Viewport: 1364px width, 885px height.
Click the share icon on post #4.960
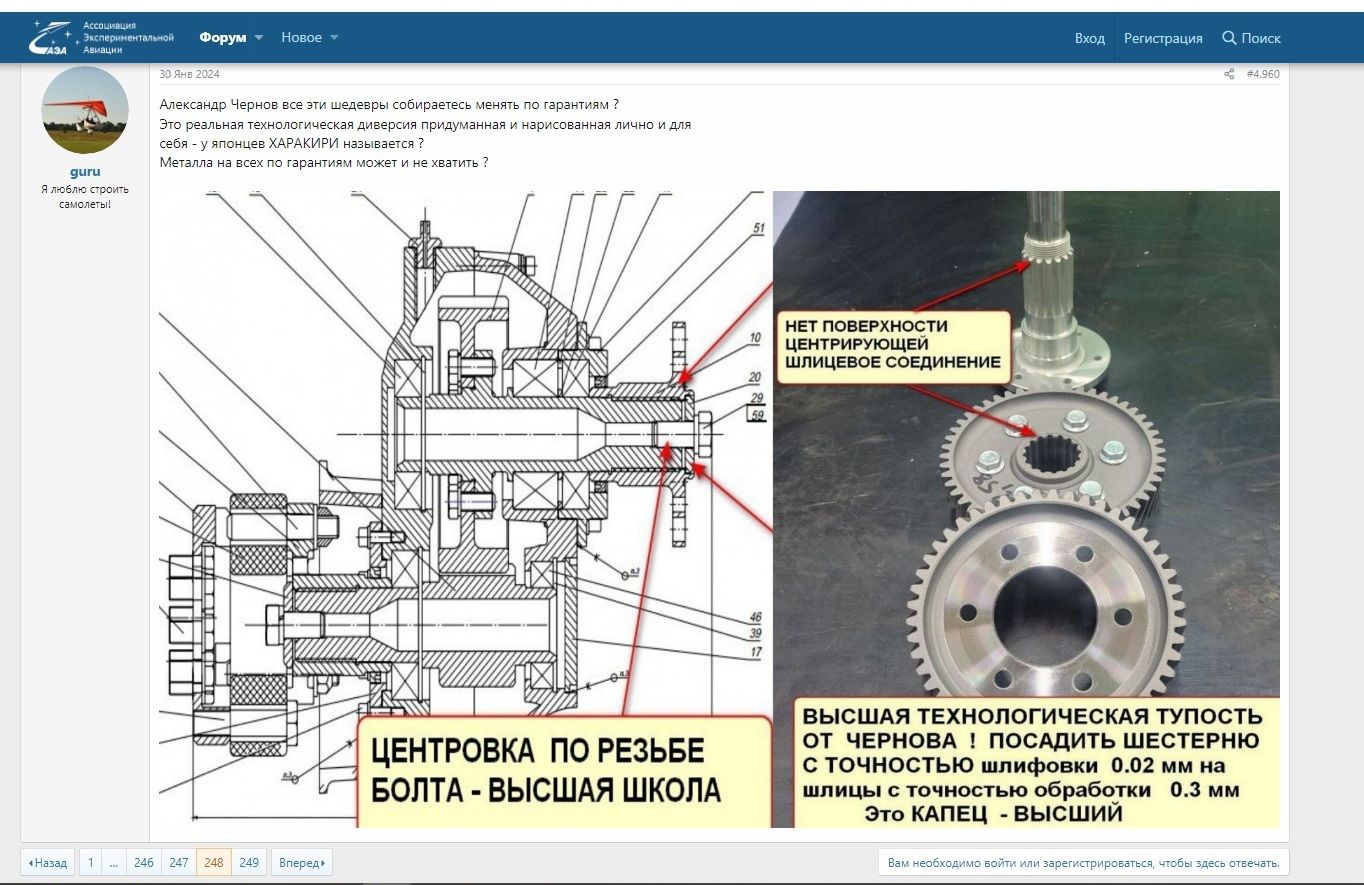tap(1230, 73)
